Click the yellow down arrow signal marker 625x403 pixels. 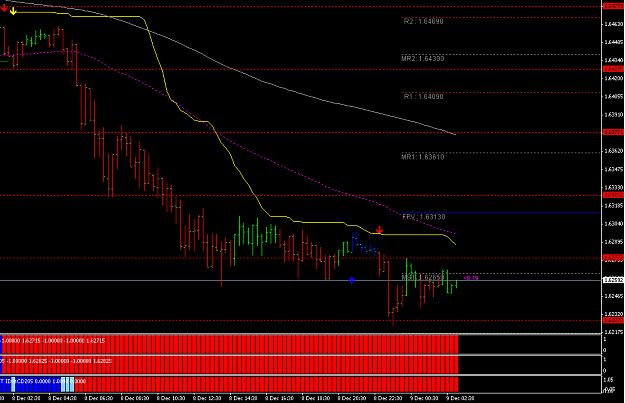coord(13,11)
